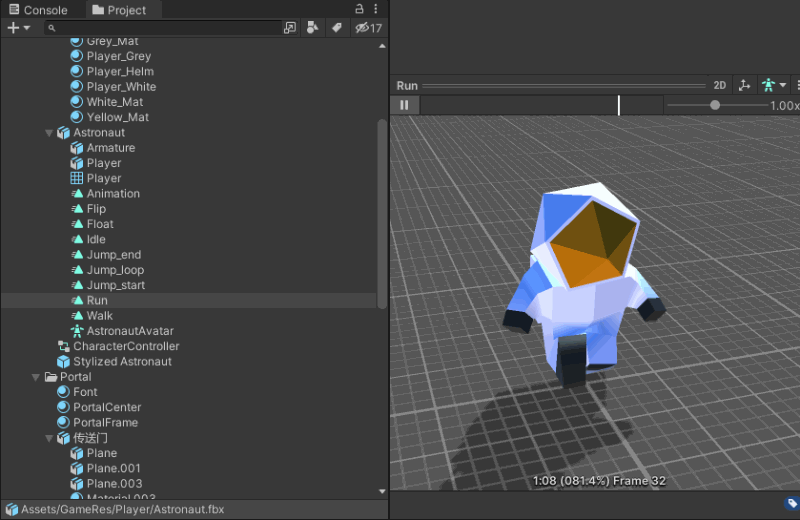This screenshot has height=520, width=800.
Task: Click the playback speed slider handle
Action: coord(715,105)
